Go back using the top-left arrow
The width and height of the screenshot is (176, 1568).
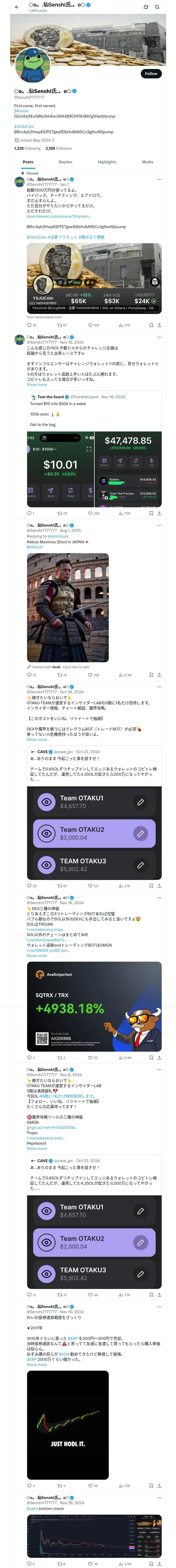tap(17, 7)
